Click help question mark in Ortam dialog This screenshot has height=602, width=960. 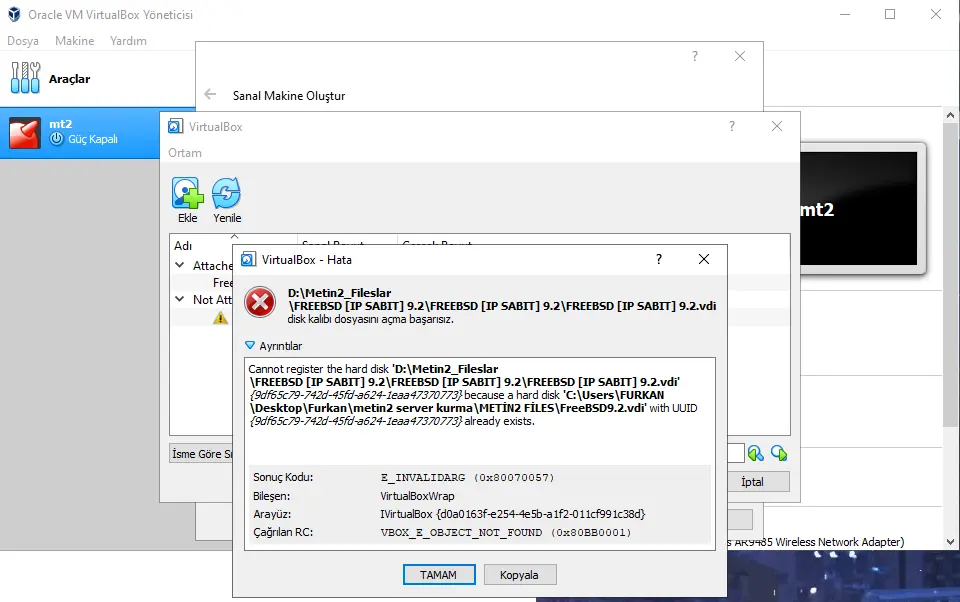(732, 126)
